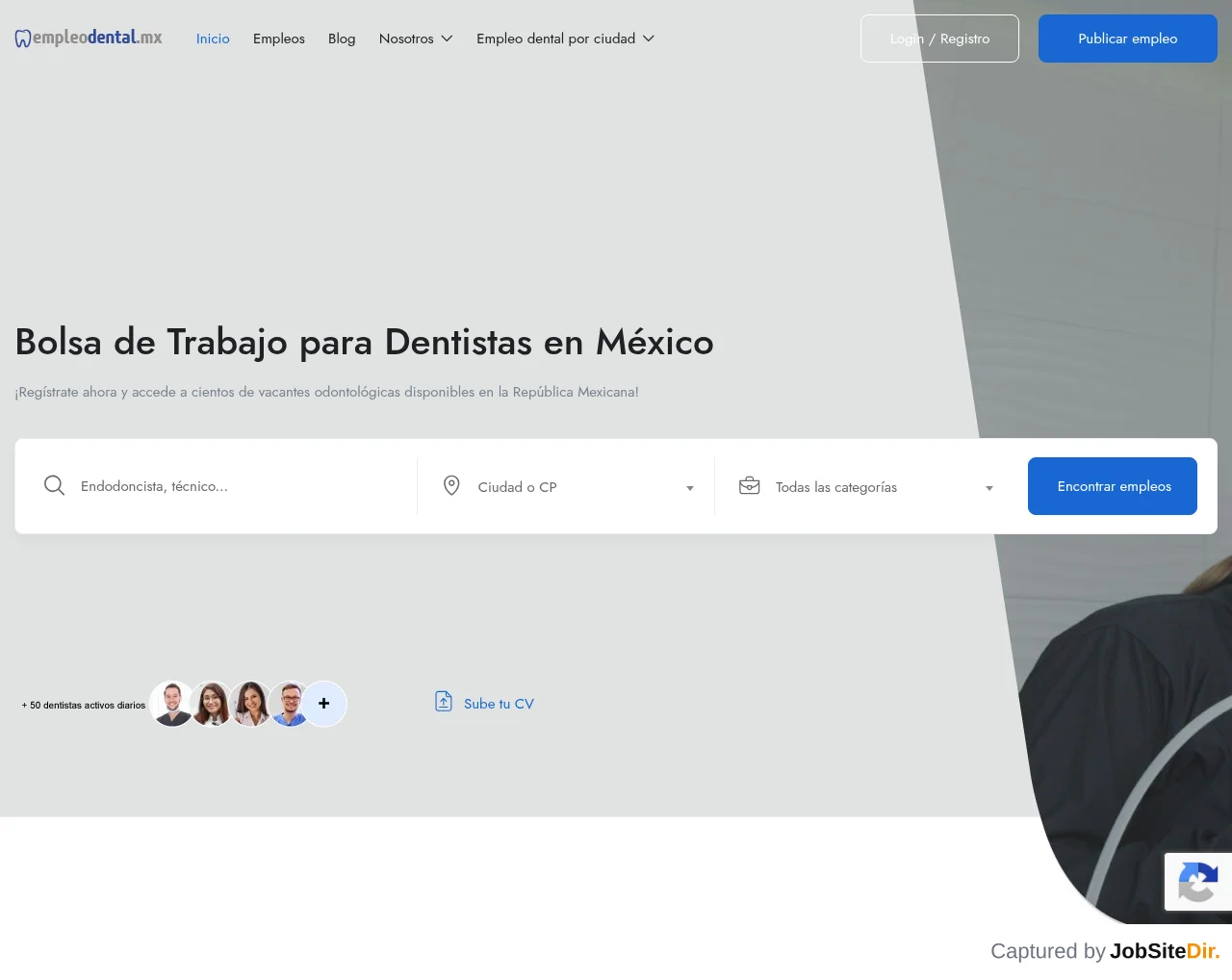
Task: Click the search magnifier icon
Action: coord(55,485)
